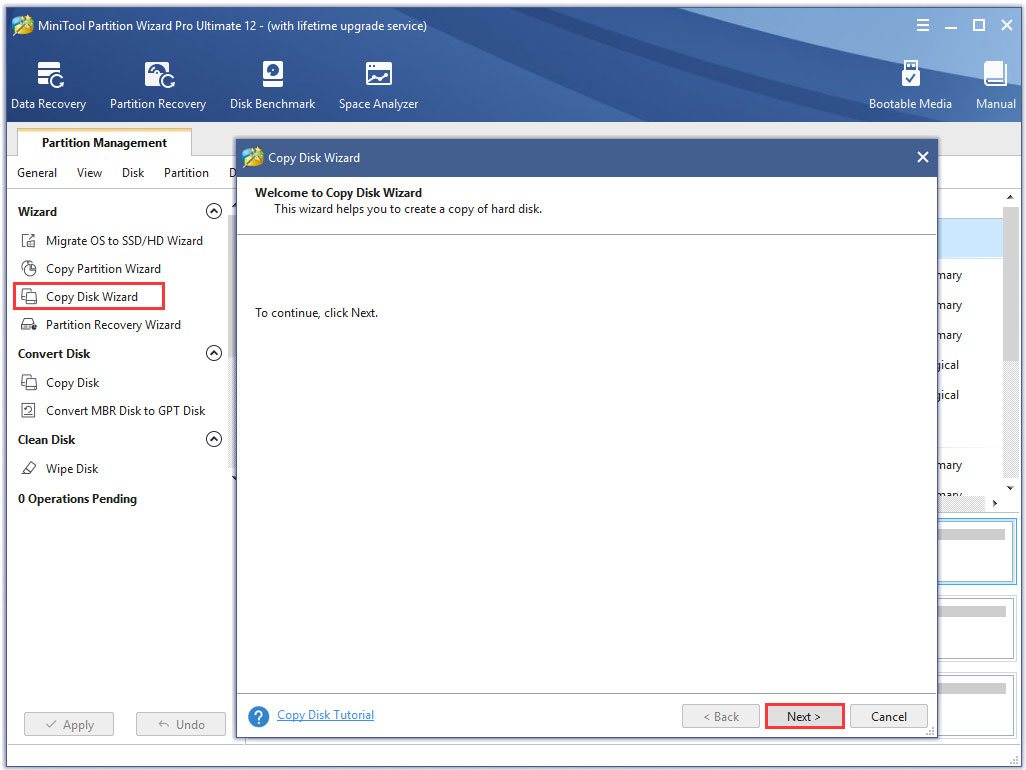Choose Wipe Disk option
Viewport: 1026px width, 770px height.
(72, 468)
